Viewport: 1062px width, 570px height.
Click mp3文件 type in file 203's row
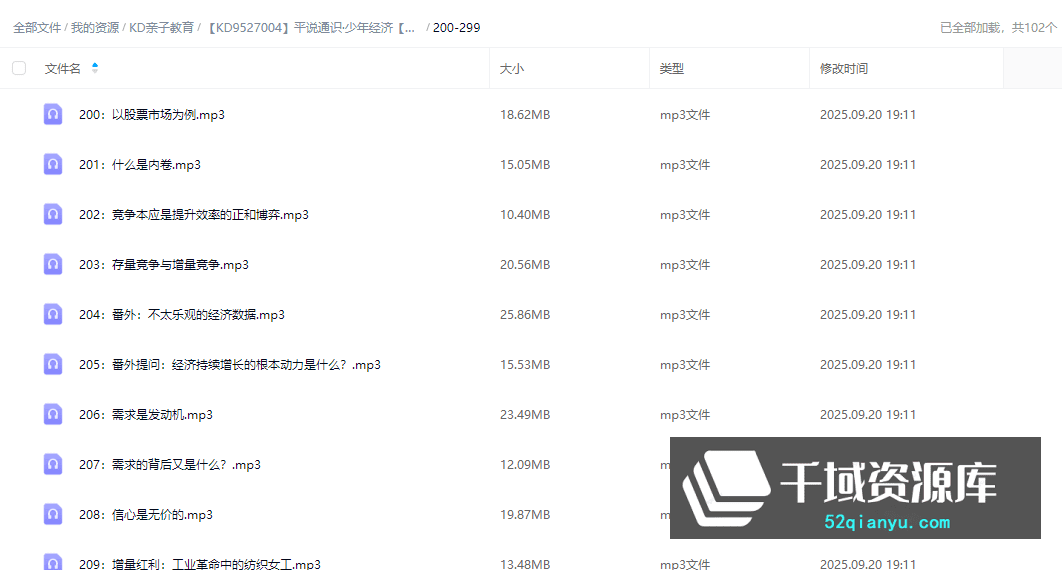(685, 265)
